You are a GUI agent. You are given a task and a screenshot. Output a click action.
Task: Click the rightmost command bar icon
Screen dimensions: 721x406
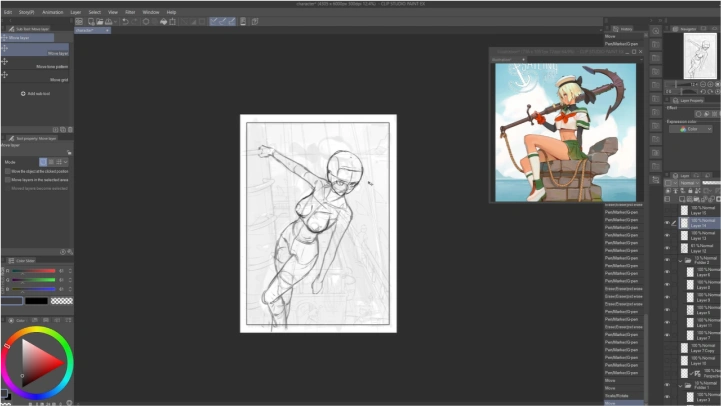[255, 22]
